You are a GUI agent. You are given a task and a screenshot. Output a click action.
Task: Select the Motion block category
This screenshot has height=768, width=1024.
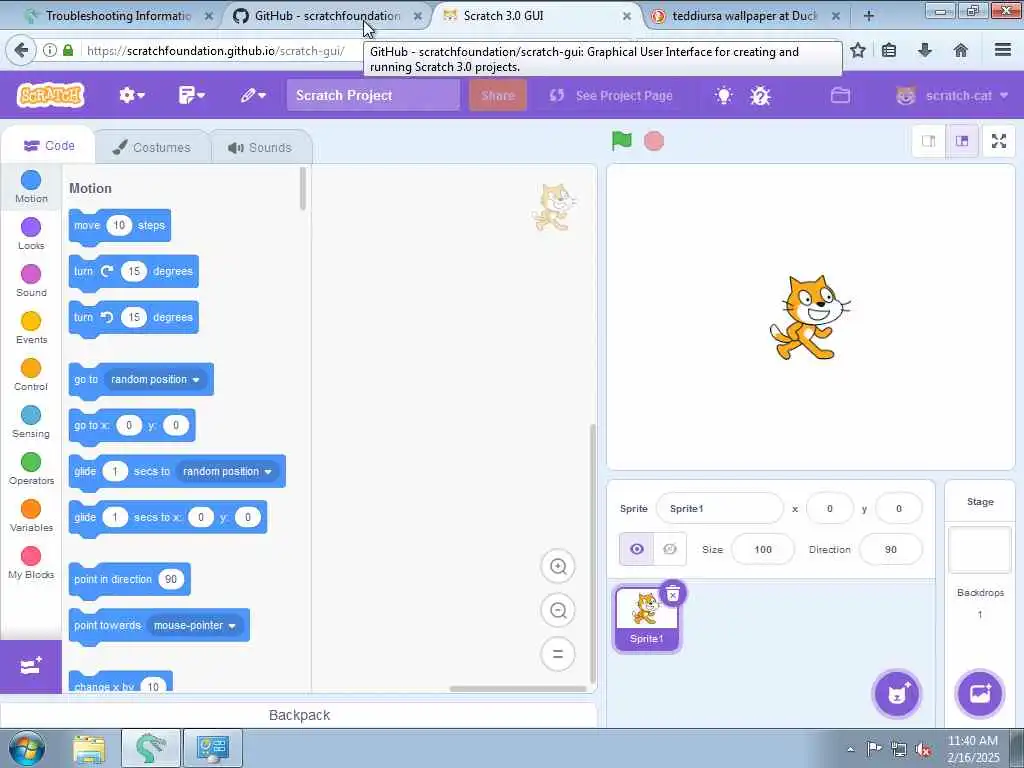[31, 187]
